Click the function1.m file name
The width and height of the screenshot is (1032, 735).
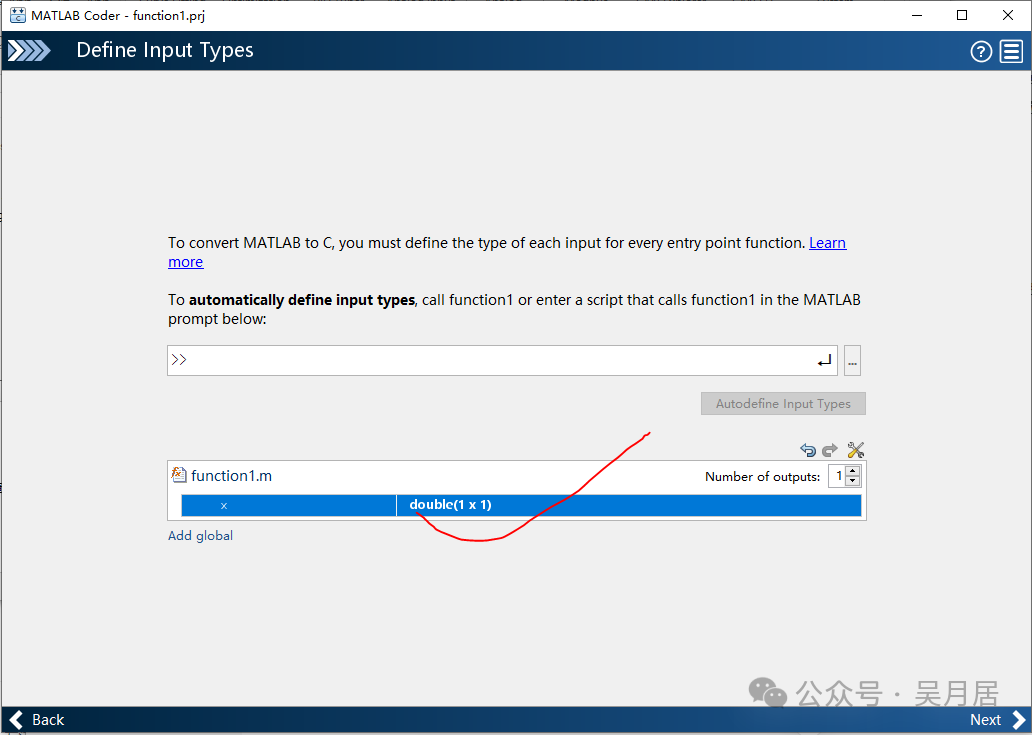pos(231,476)
